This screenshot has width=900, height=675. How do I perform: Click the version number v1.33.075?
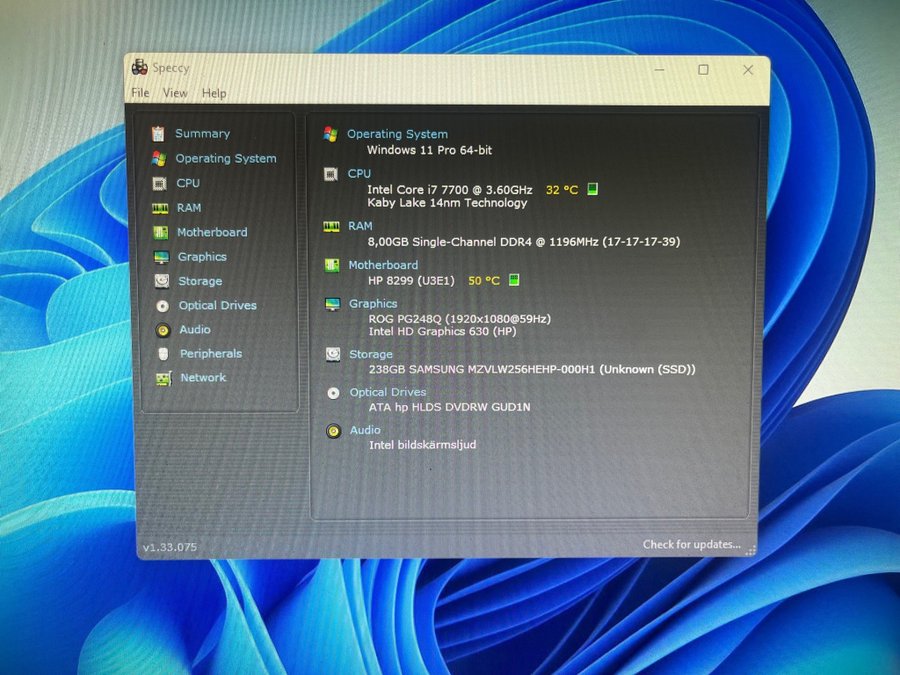pyautogui.click(x=170, y=547)
